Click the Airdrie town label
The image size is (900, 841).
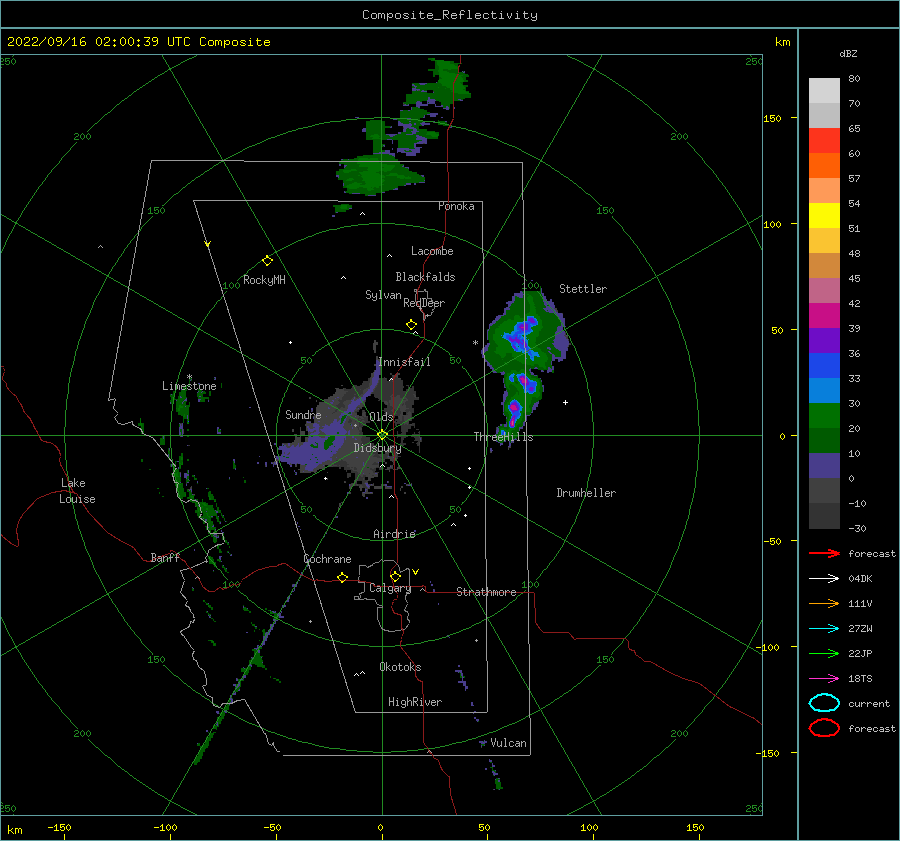coord(394,534)
